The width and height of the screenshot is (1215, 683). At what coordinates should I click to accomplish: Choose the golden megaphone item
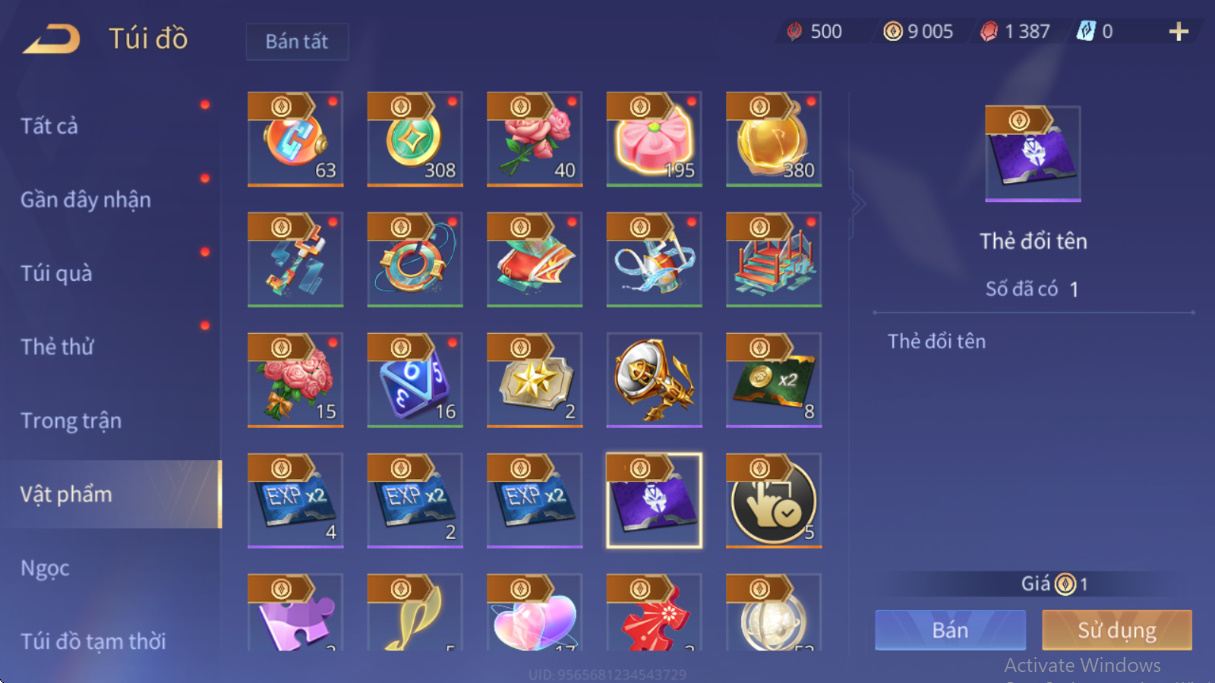[654, 380]
